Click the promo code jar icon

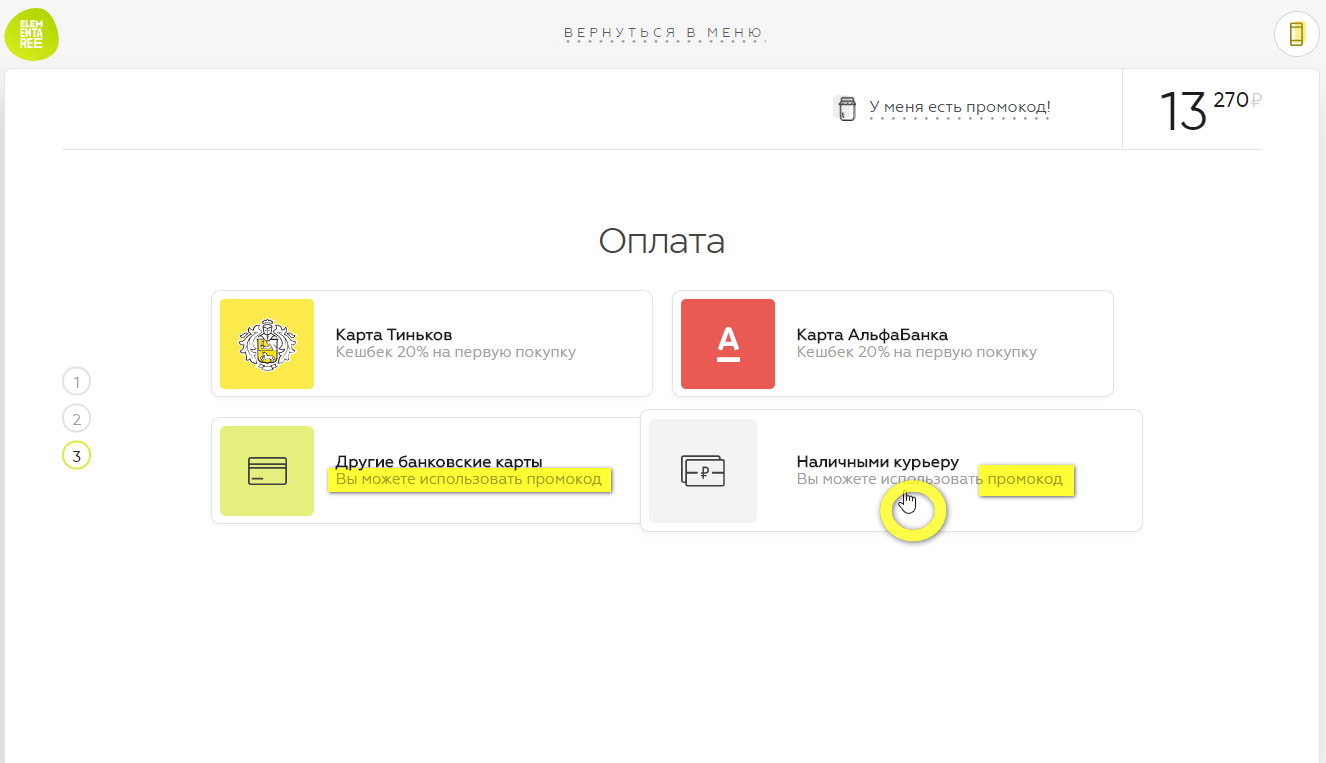[846, 108]
